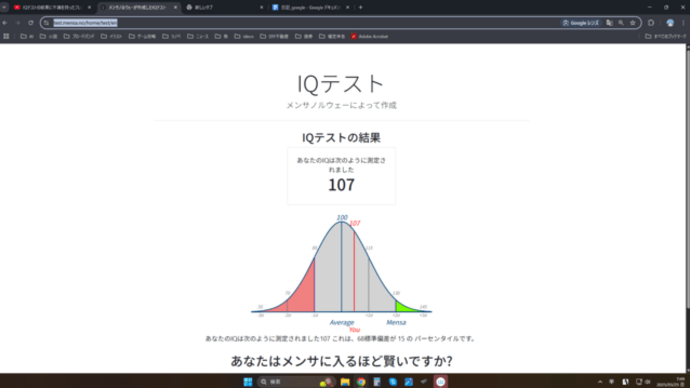Image resolution: width=690 pixels, height=388 pixels.
Task: Click the browser forward arrow
Action: coord(18,23)
